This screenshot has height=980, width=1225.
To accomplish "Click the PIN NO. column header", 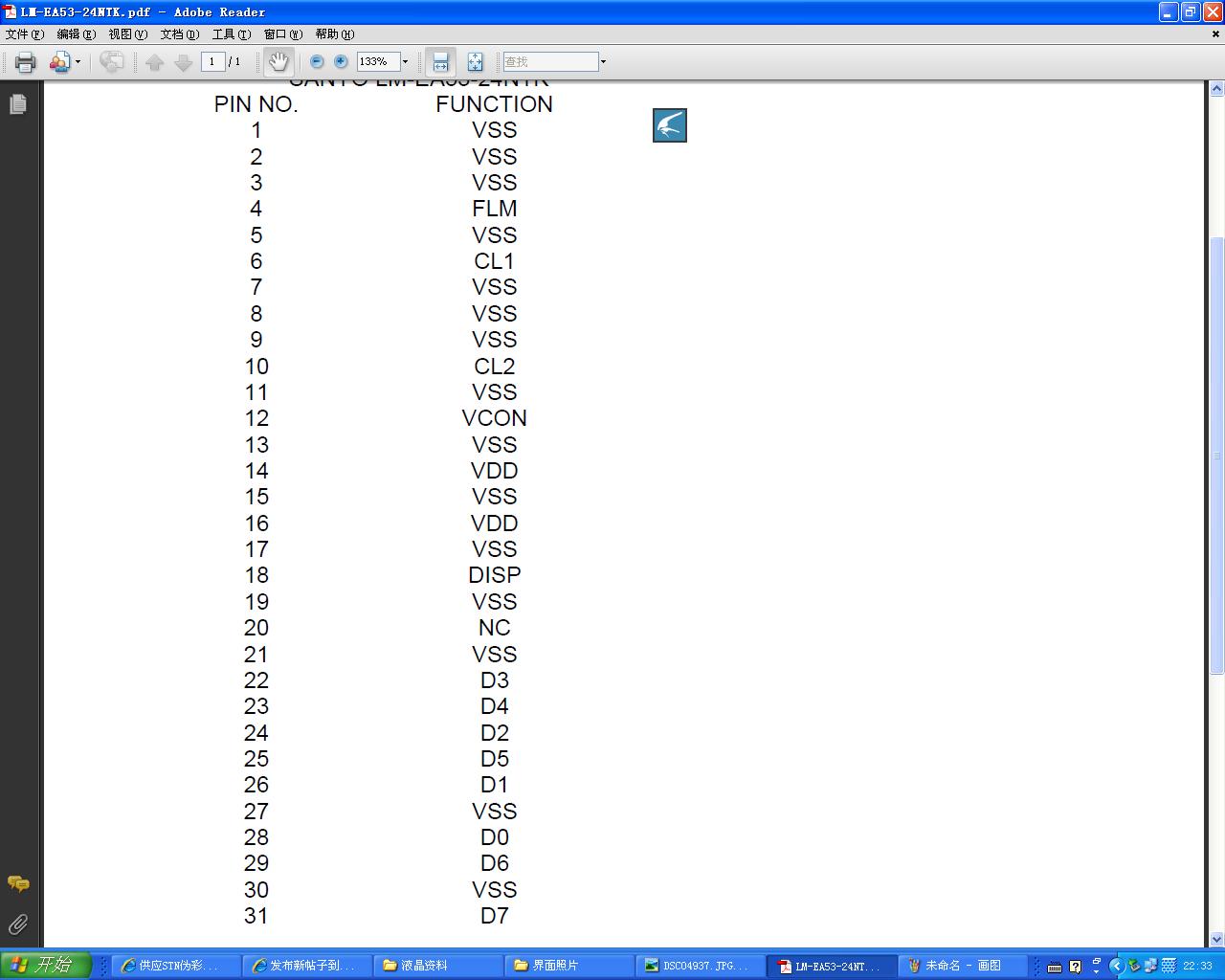I will tap(256, 104).
